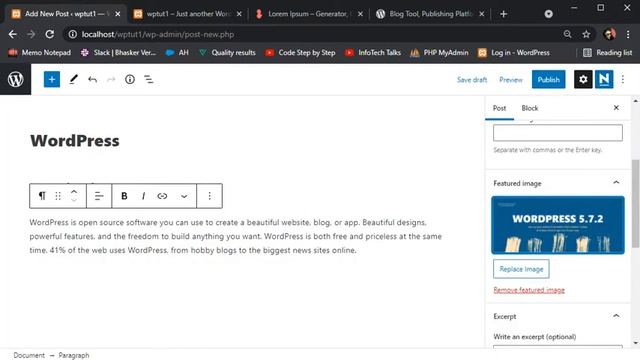
Task: Toggle the settings gear sidebar
Action: [583, 79]
